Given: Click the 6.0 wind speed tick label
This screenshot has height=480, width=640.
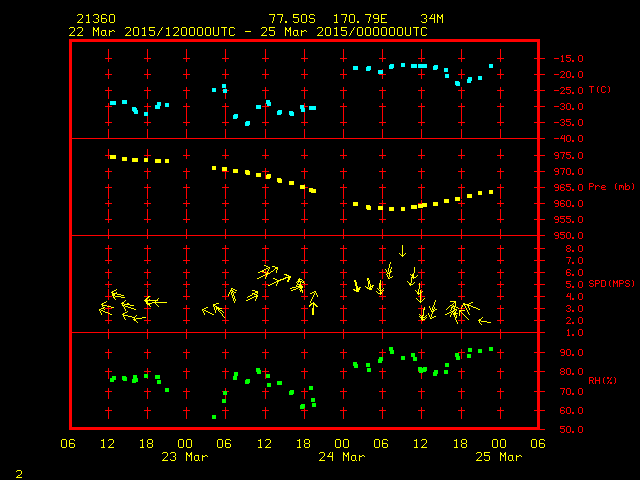Looking at the screenshot, I should pos(574,273).
